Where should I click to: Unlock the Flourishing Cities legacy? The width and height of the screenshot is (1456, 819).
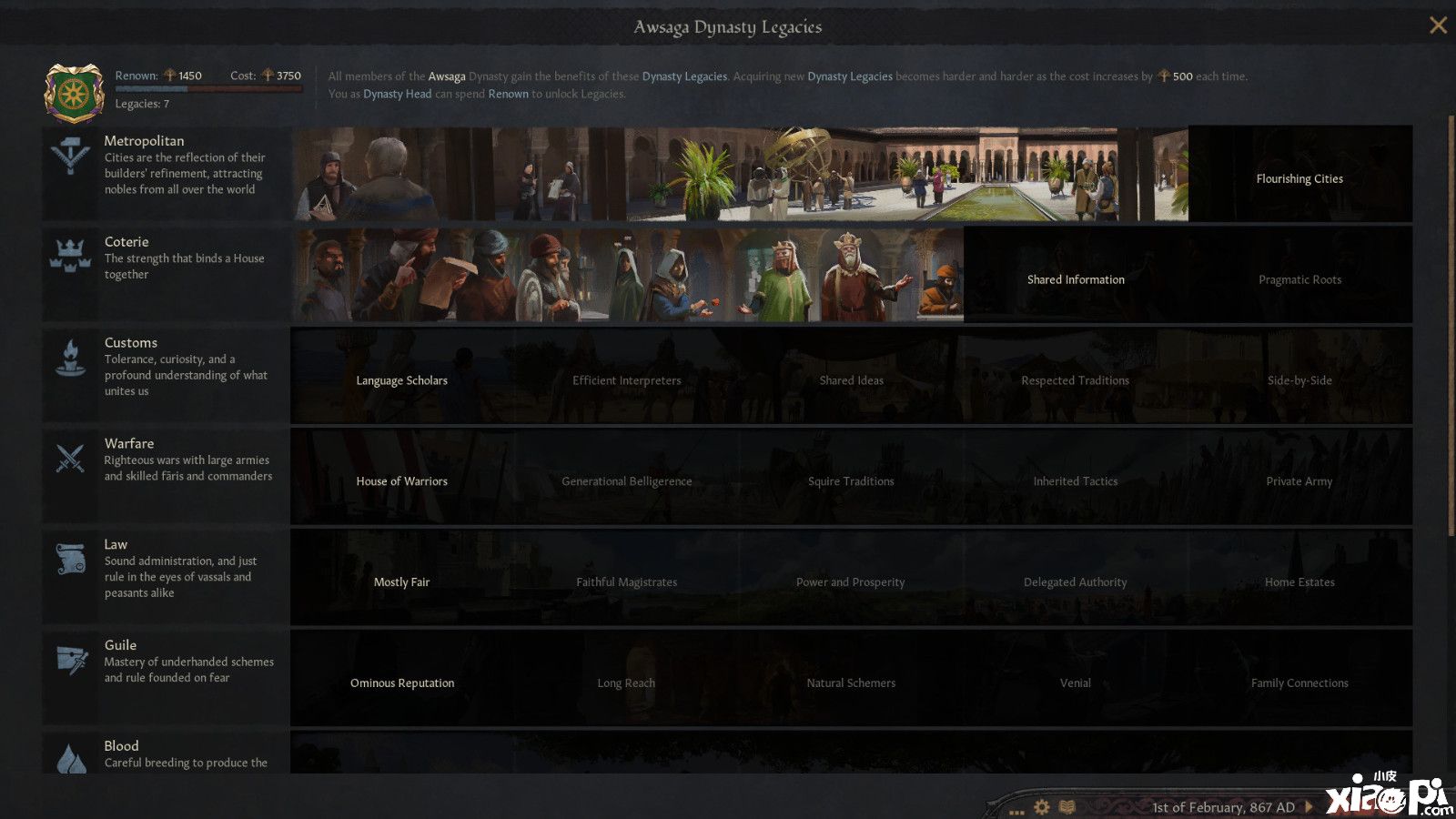coord(1300,174)
